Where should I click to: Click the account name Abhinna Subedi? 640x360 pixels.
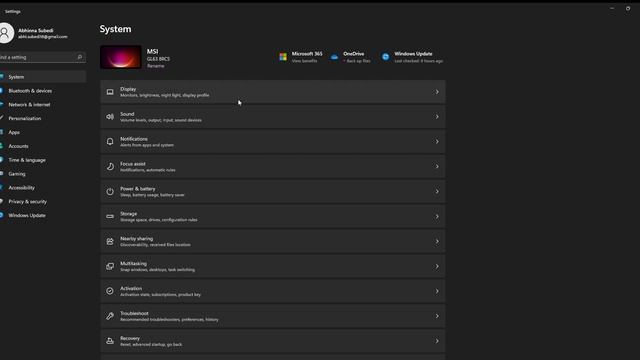pyautogui.click(x=36, y=31)
